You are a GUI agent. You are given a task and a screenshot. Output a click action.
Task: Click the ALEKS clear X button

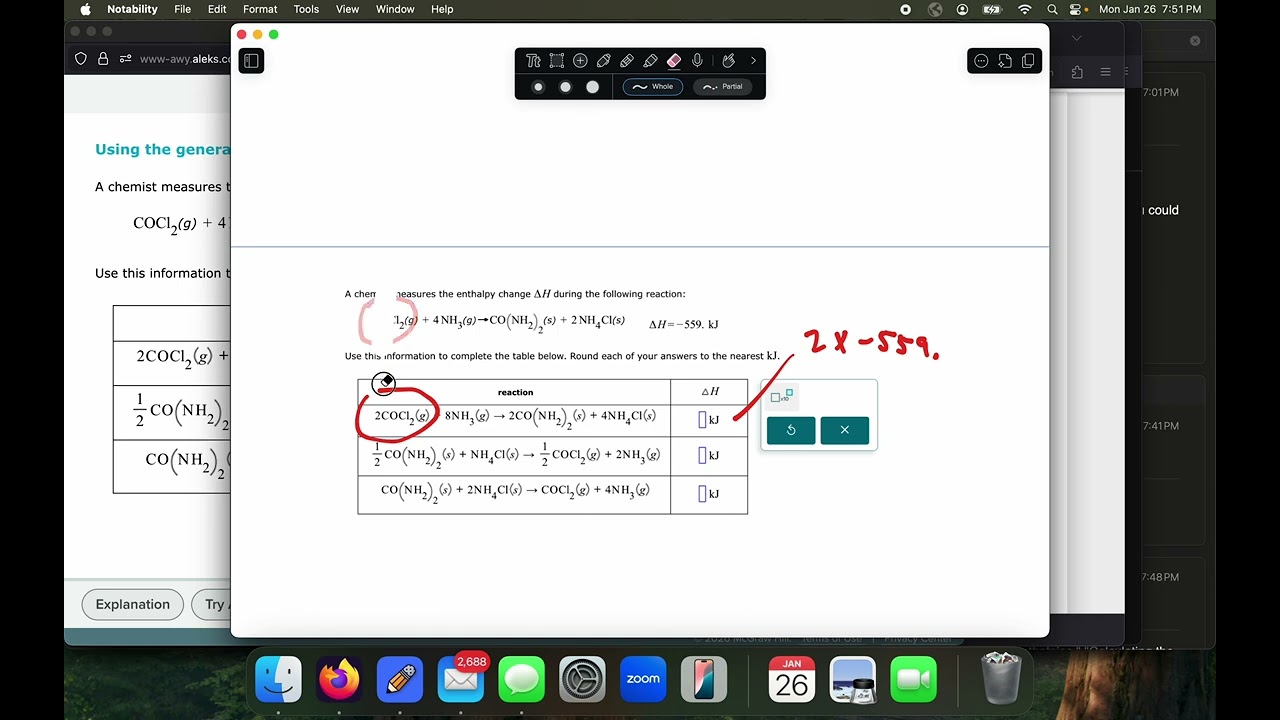844,430
